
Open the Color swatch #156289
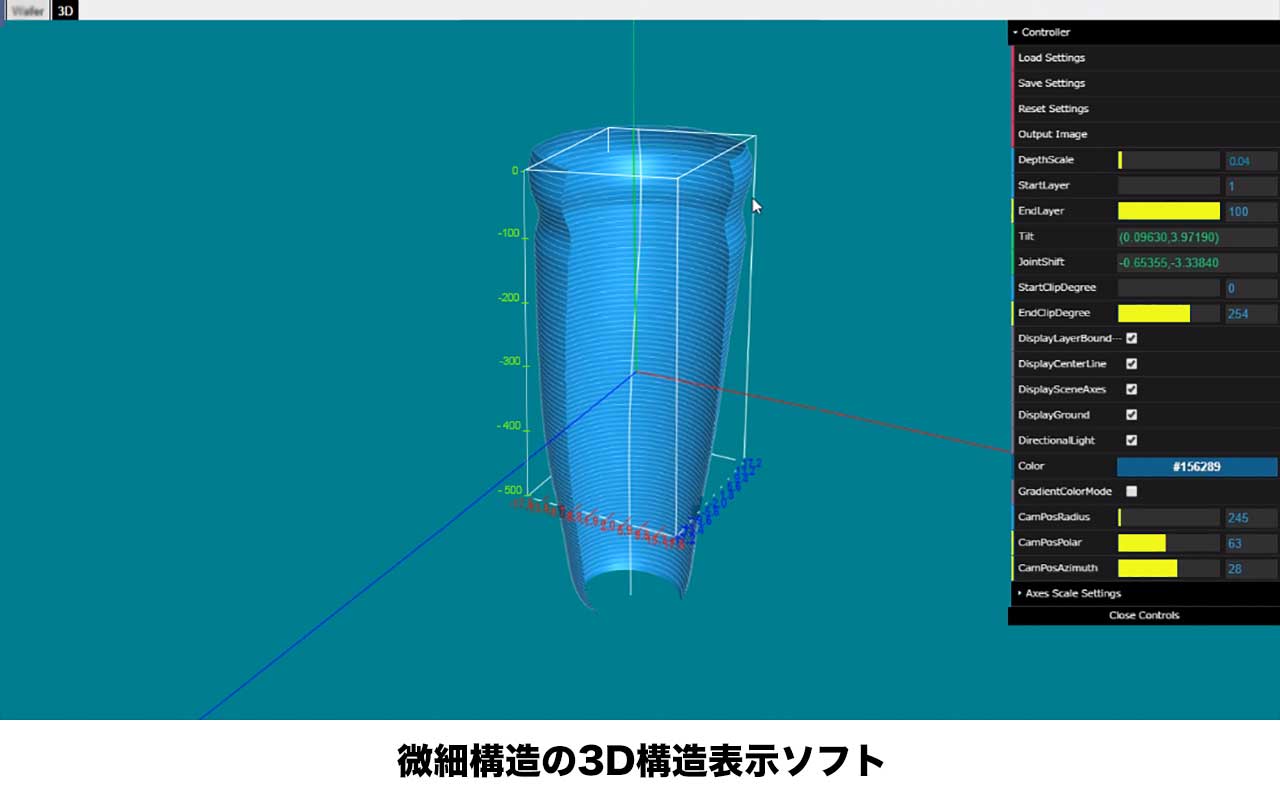[1196, 467]
